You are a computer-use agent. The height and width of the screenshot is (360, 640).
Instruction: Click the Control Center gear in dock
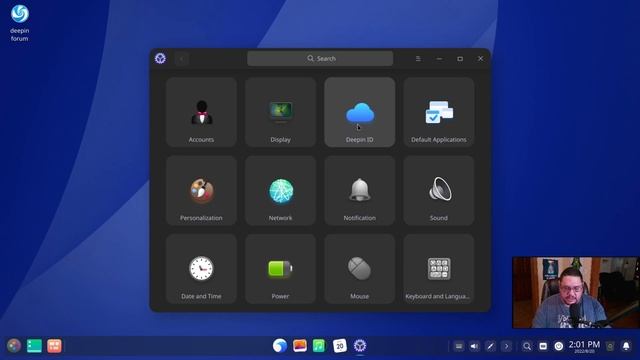(x=360, y=346)
